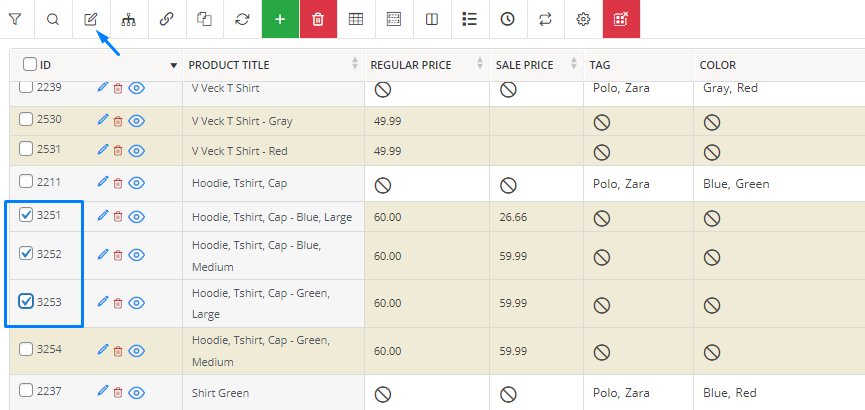Image resolution: width=865 pixels, height=410 pixels.
Task: Sort by the Sale Price arrows
Action: (x=574, y=64)
